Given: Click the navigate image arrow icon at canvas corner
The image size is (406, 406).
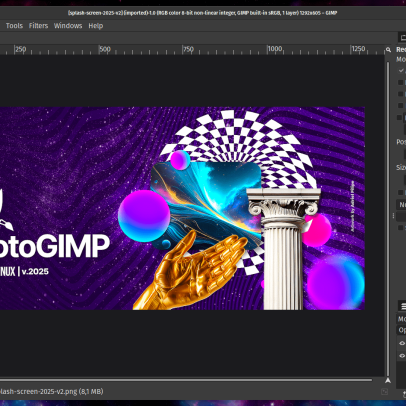Looking at the screenshot, I should (x=388, y=380).
